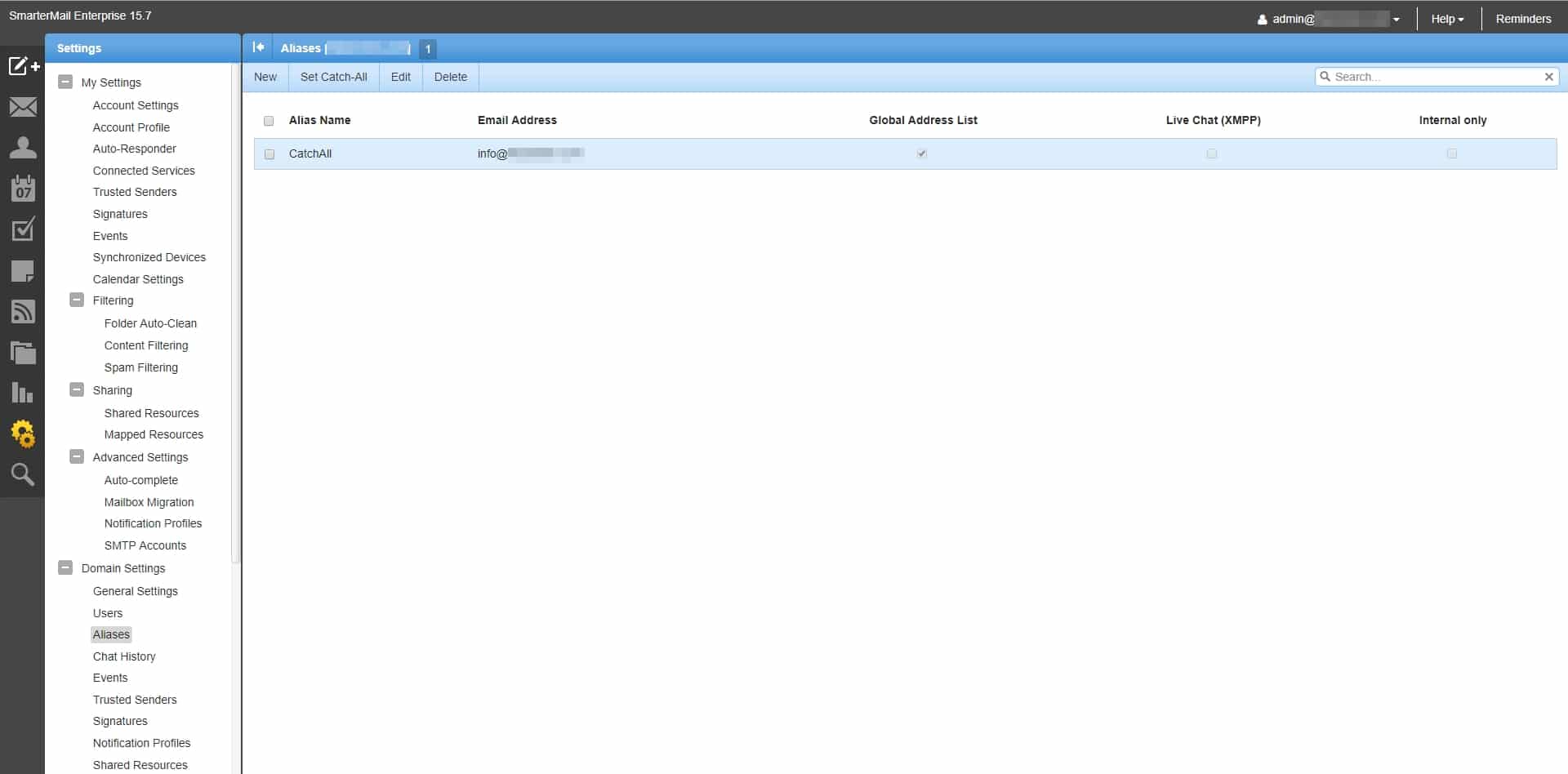Open Content Filtering
1568x774 pixels.
click(146, 345)
